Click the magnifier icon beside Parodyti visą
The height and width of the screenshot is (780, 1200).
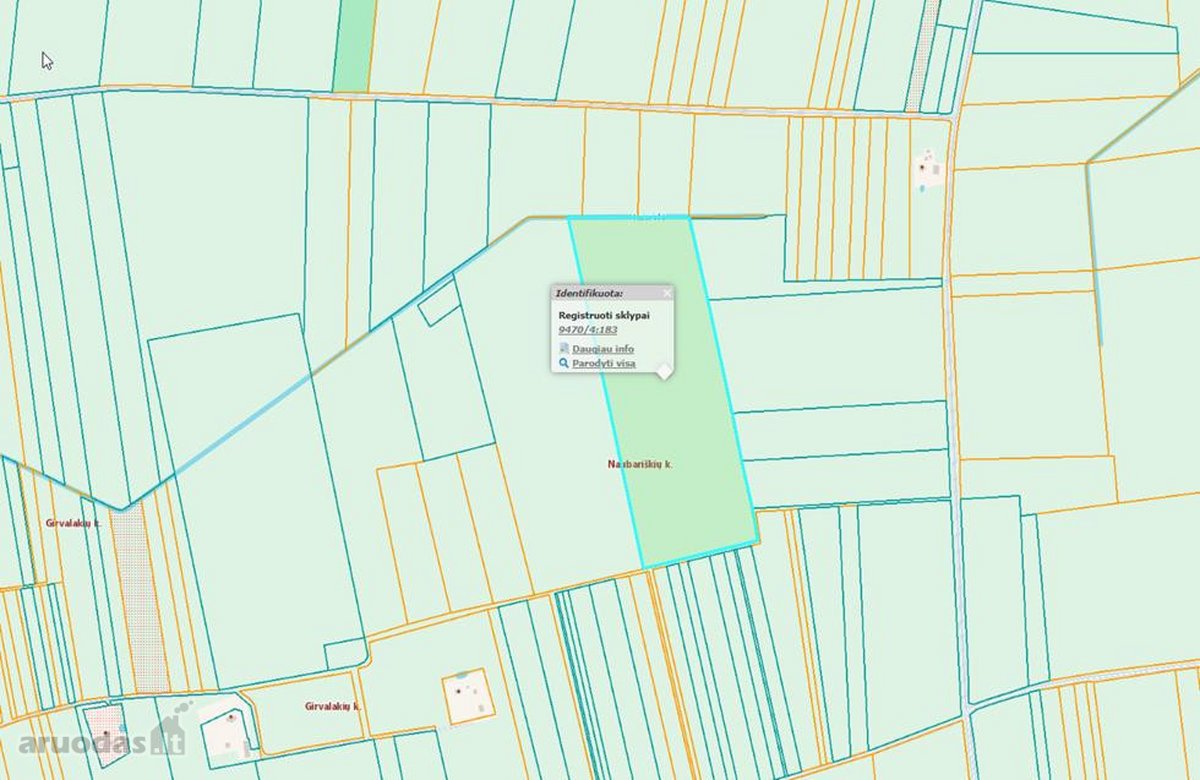tap(564, 363)
